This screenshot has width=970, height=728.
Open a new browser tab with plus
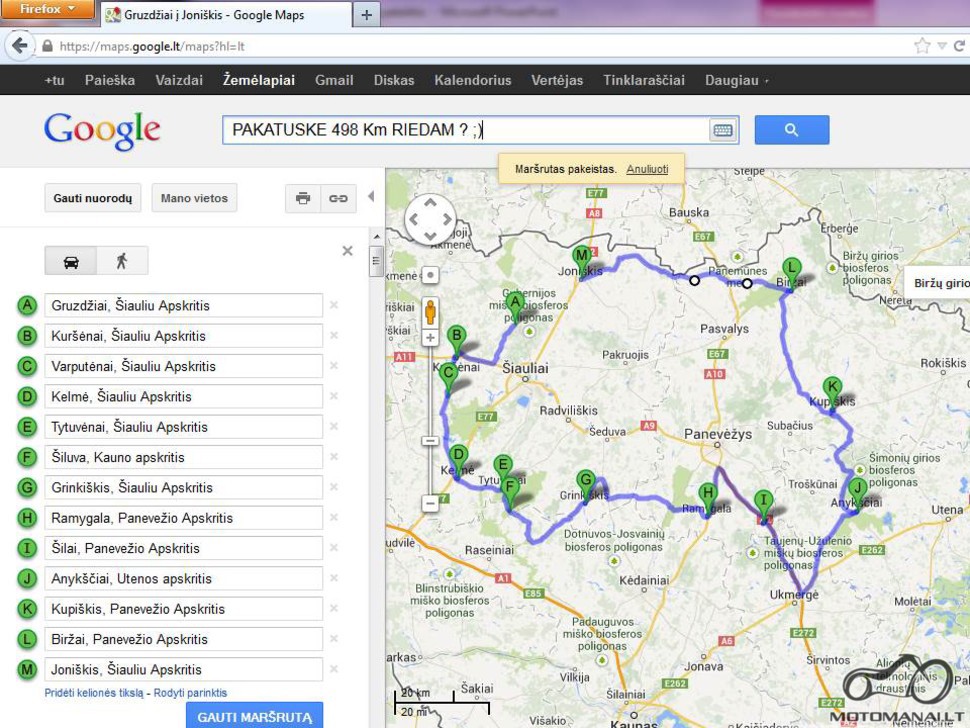(x=366, y=15)
